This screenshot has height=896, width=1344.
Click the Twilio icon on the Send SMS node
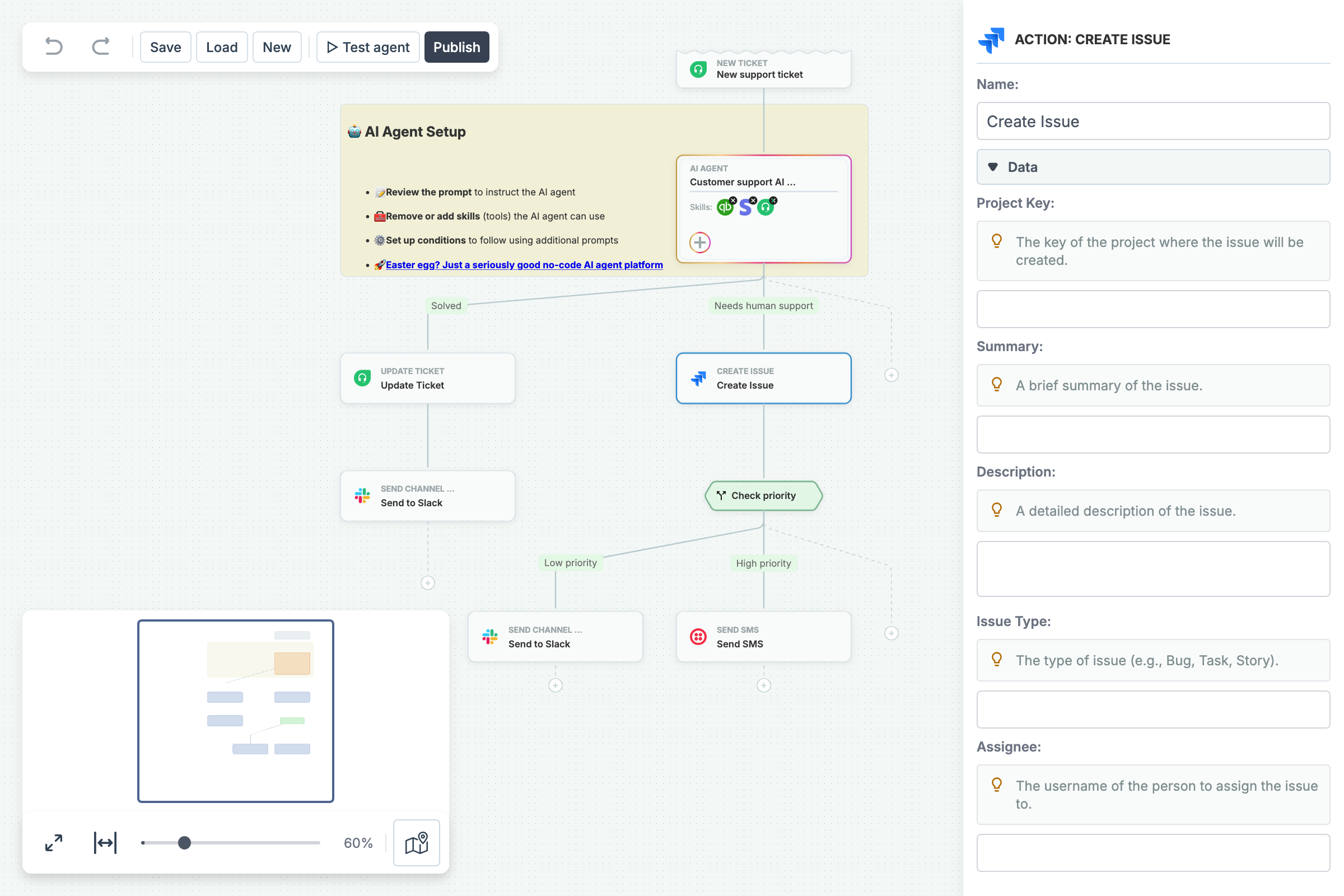tap(698, 636)
